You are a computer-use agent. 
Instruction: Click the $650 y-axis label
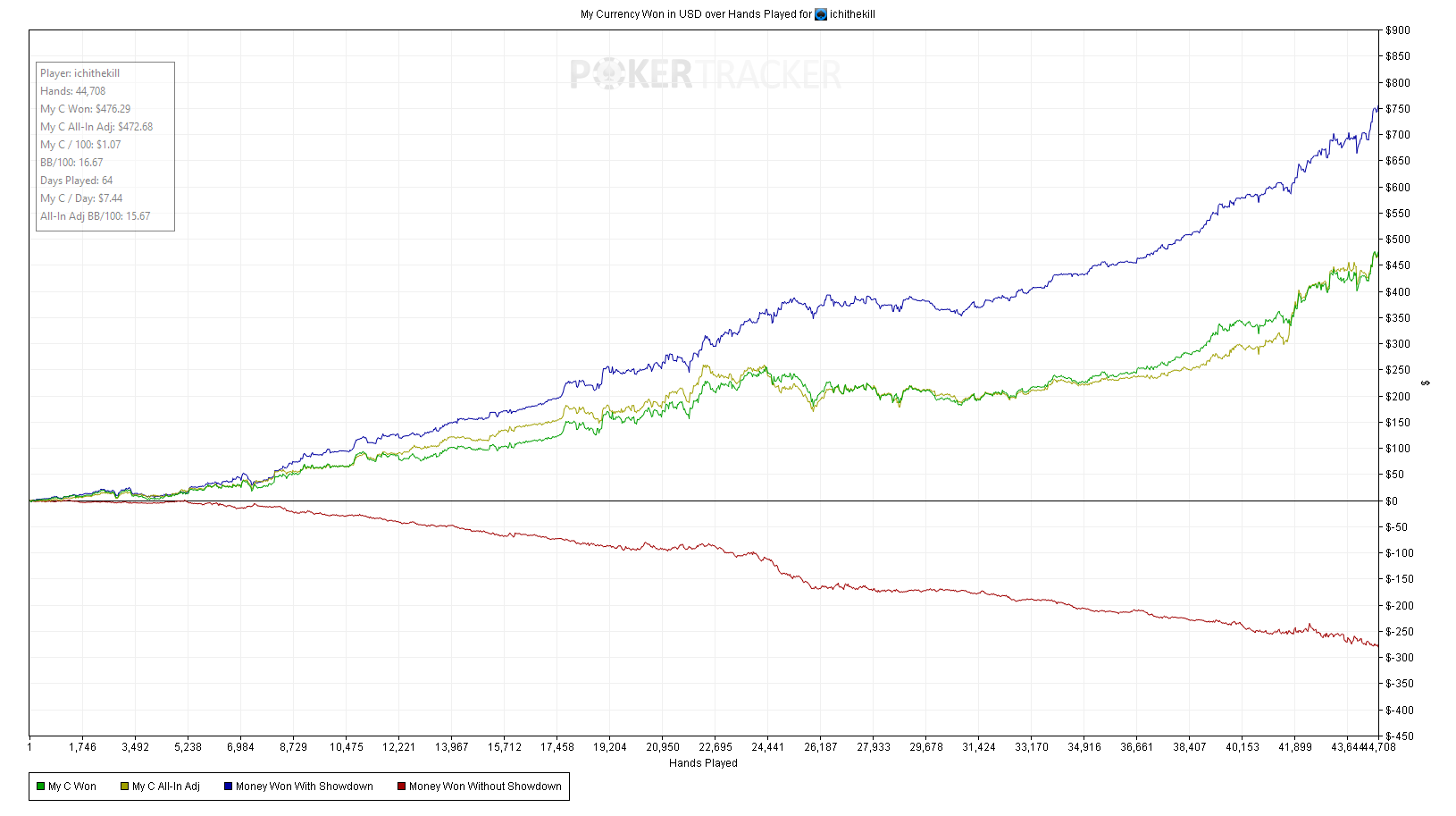tap(1398, 161)
